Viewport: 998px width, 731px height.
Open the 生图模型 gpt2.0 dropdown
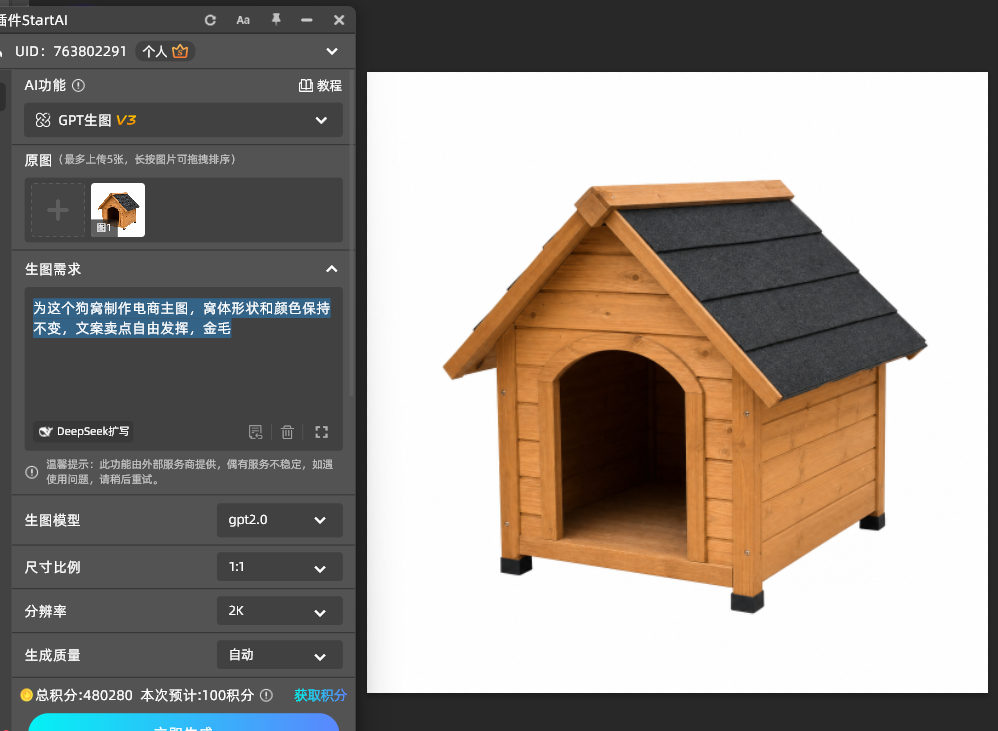[x=279, y=520]
